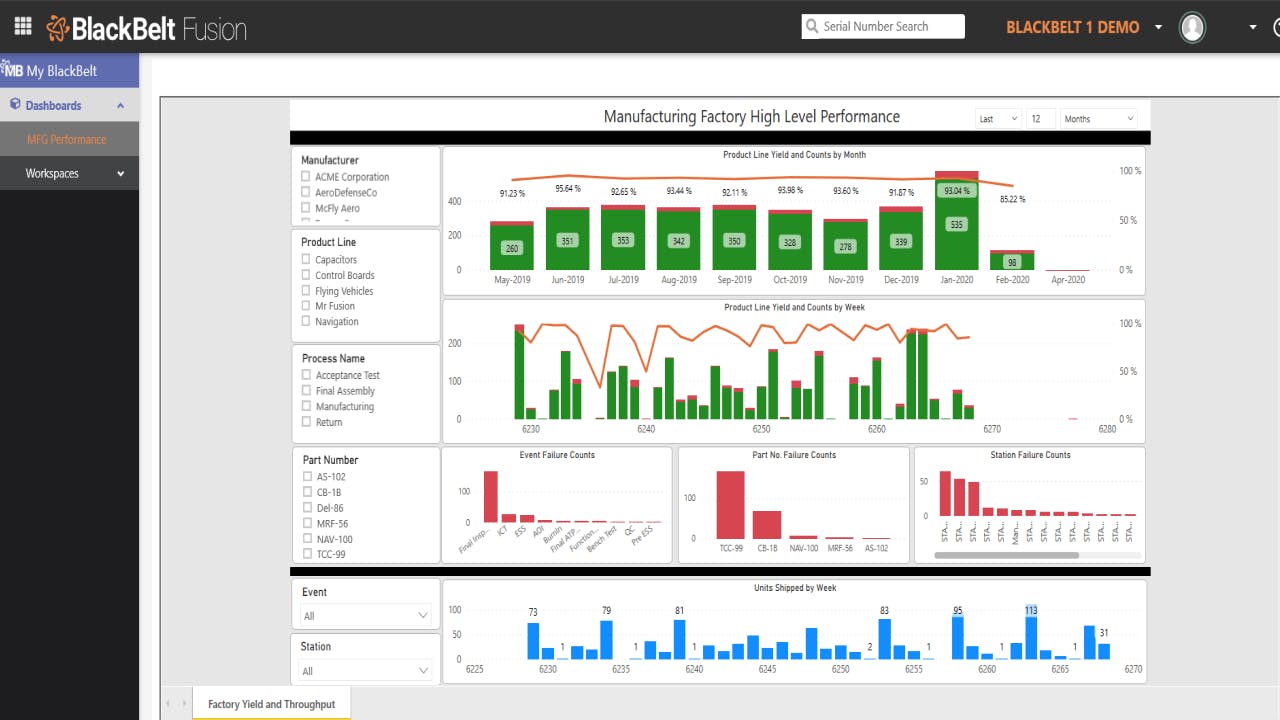Click the cube icon next to Dashboards
Image resolution: width=1280 pixels, height=720 pixels.
(x=15, y=104)
